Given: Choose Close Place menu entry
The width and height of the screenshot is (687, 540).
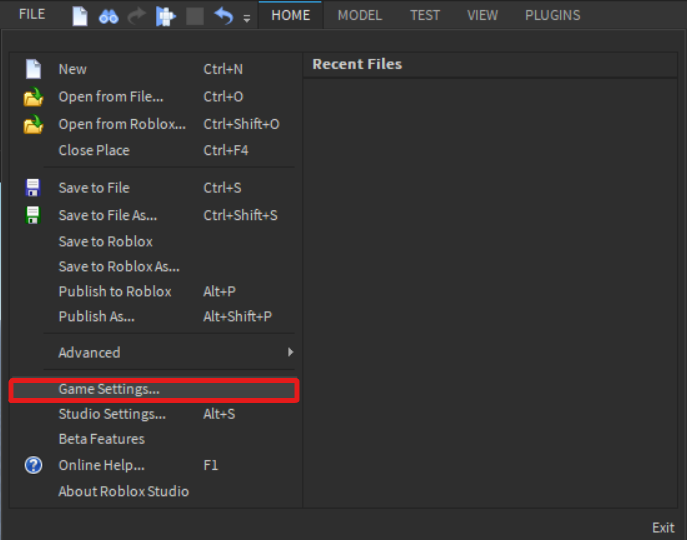Looking at the screenshot, I should coord(154,150).
